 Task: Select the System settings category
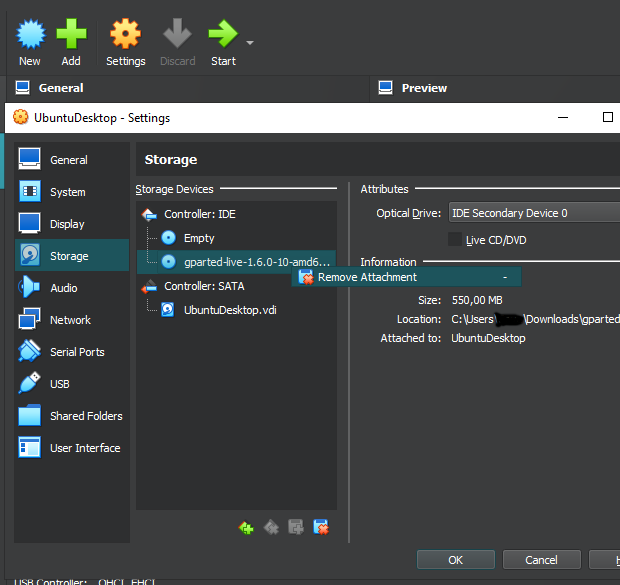(x=72, y=192)
